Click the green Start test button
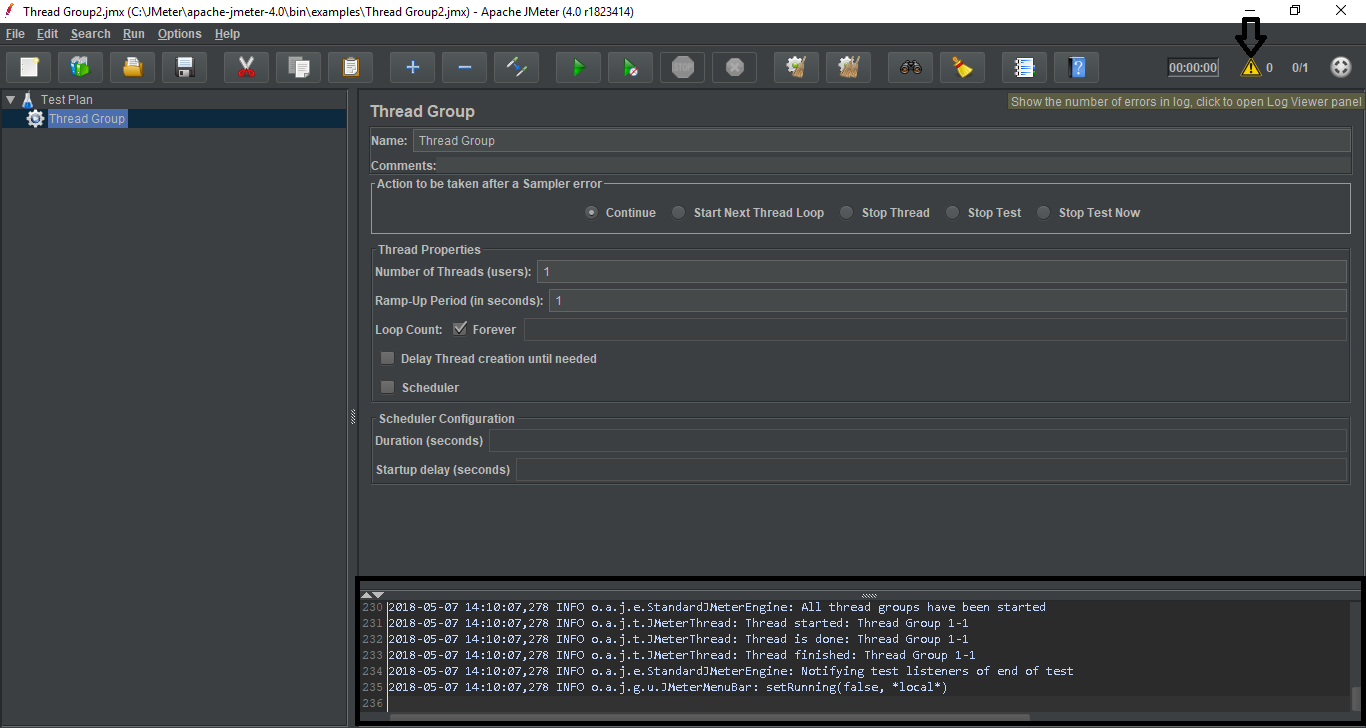 pyautogui.click(x=578, y=68)
